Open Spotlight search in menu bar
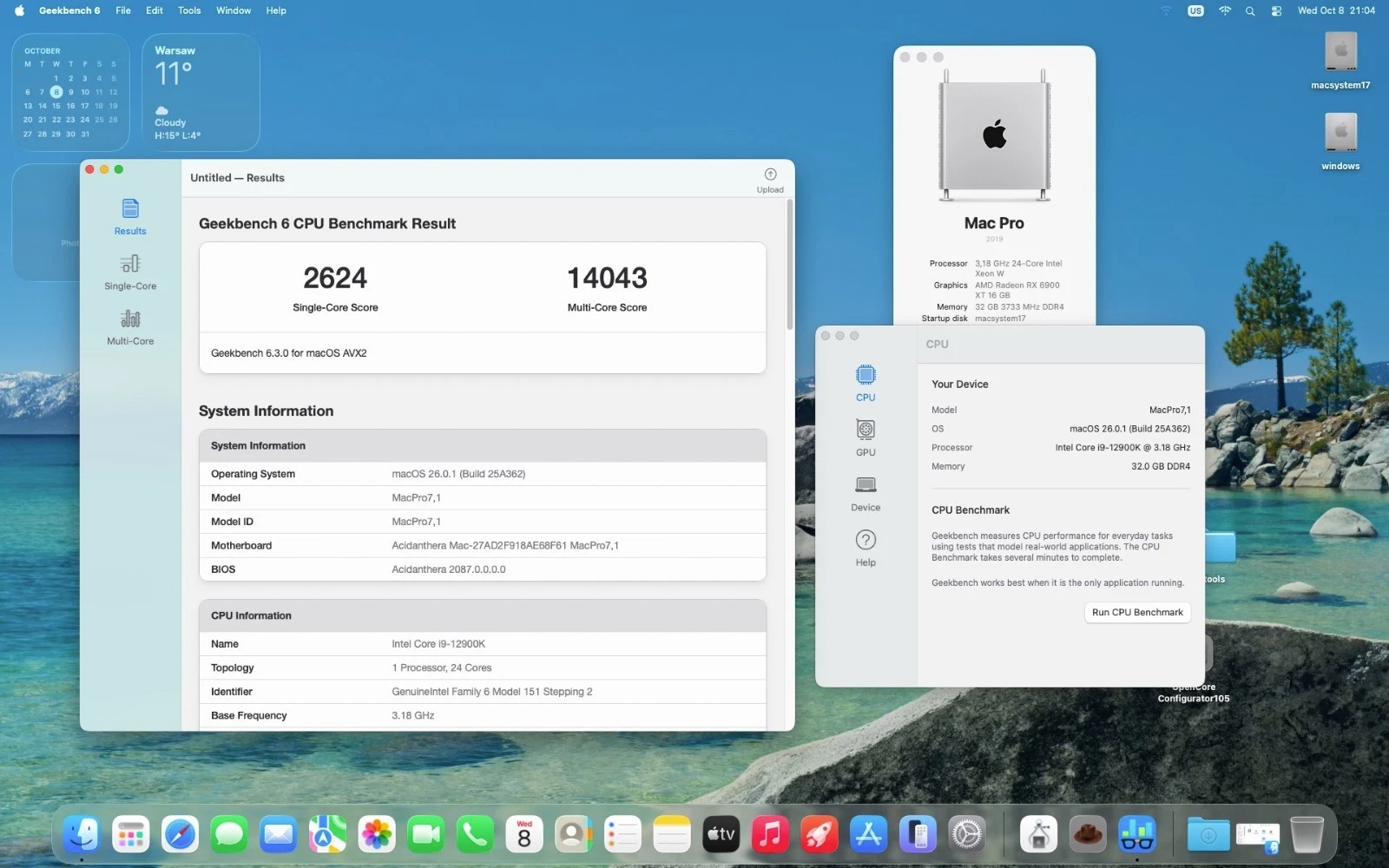 1250,10
